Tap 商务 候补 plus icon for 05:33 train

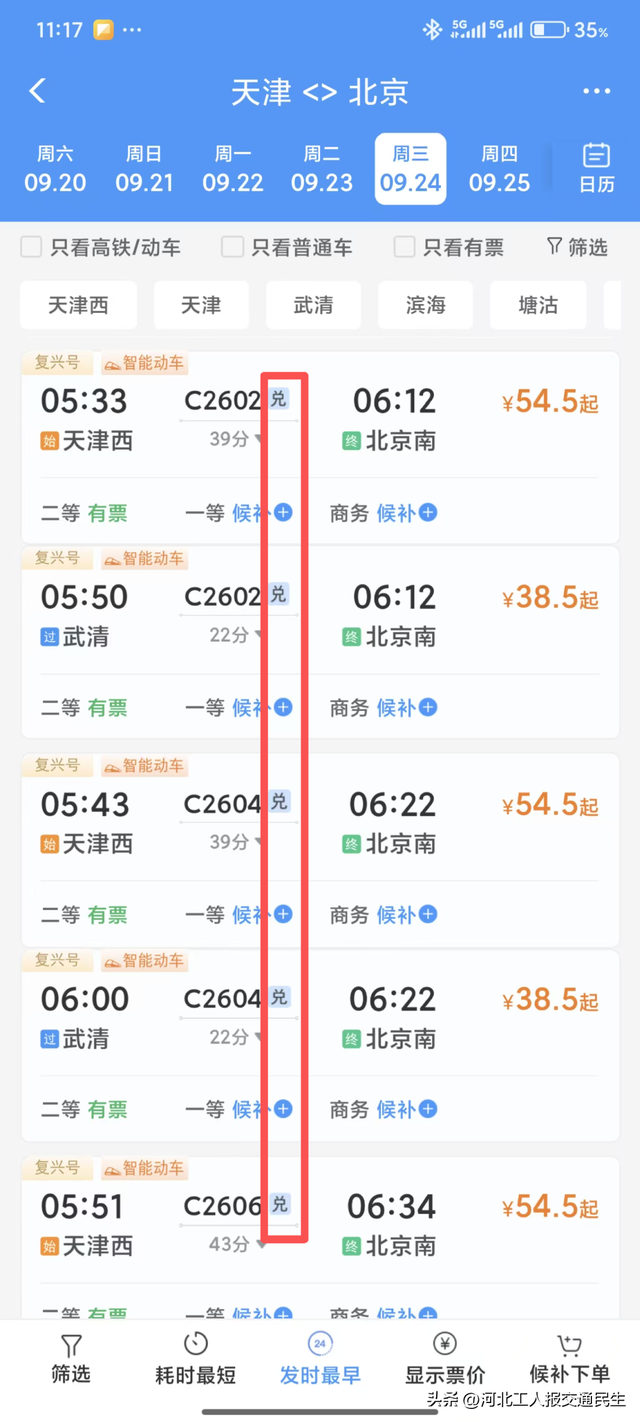[x=428, y=513]
